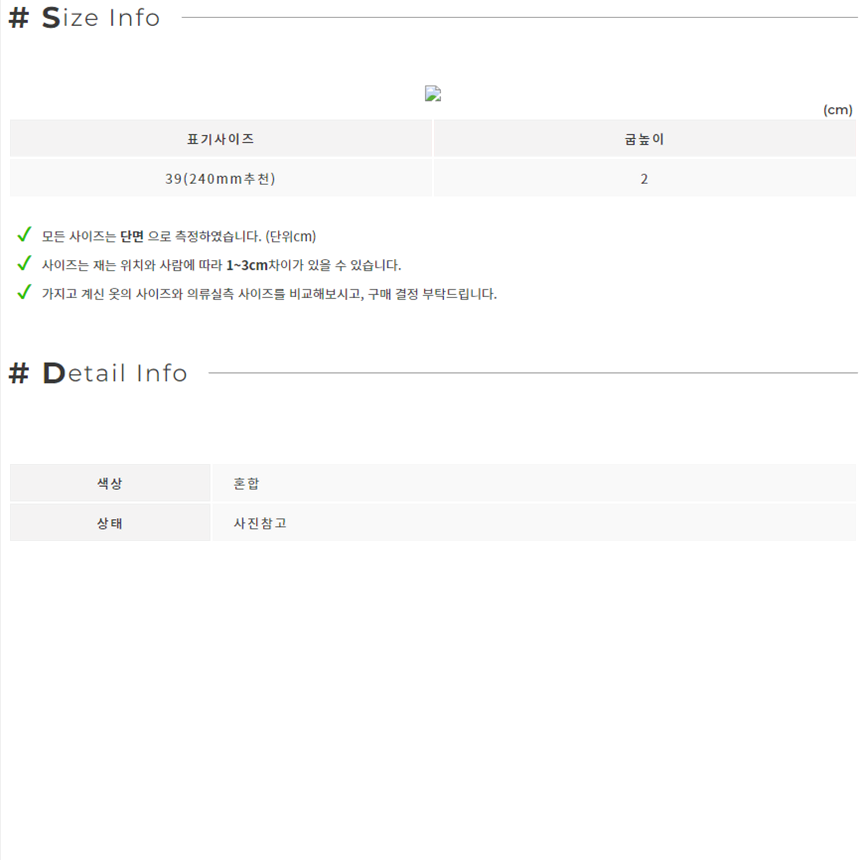Click the green checkmark beside '모든 사이즈는 단면'
This screenshot has width=860, height=860.
pyautogui.click(x=24, y=235)
